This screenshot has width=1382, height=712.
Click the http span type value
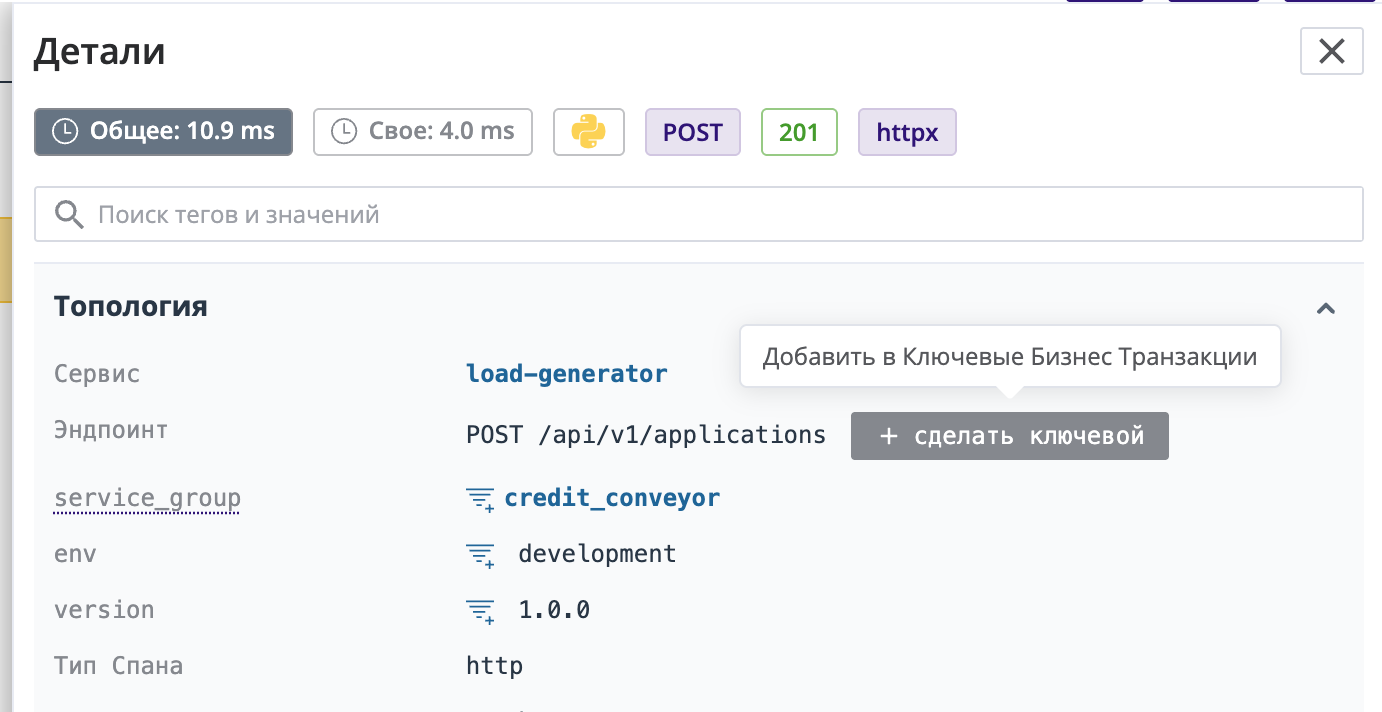[494, 665]
